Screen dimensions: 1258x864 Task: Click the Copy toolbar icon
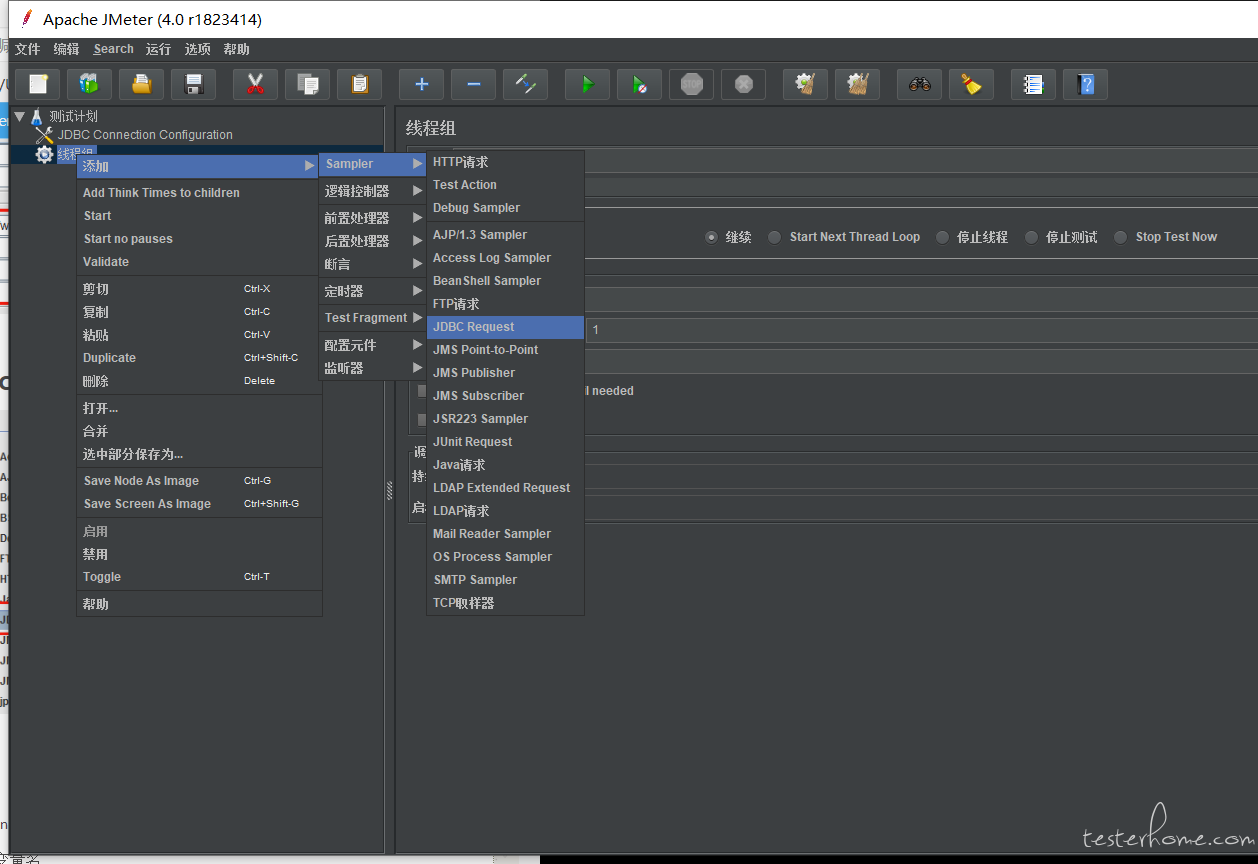pos(308,85)
